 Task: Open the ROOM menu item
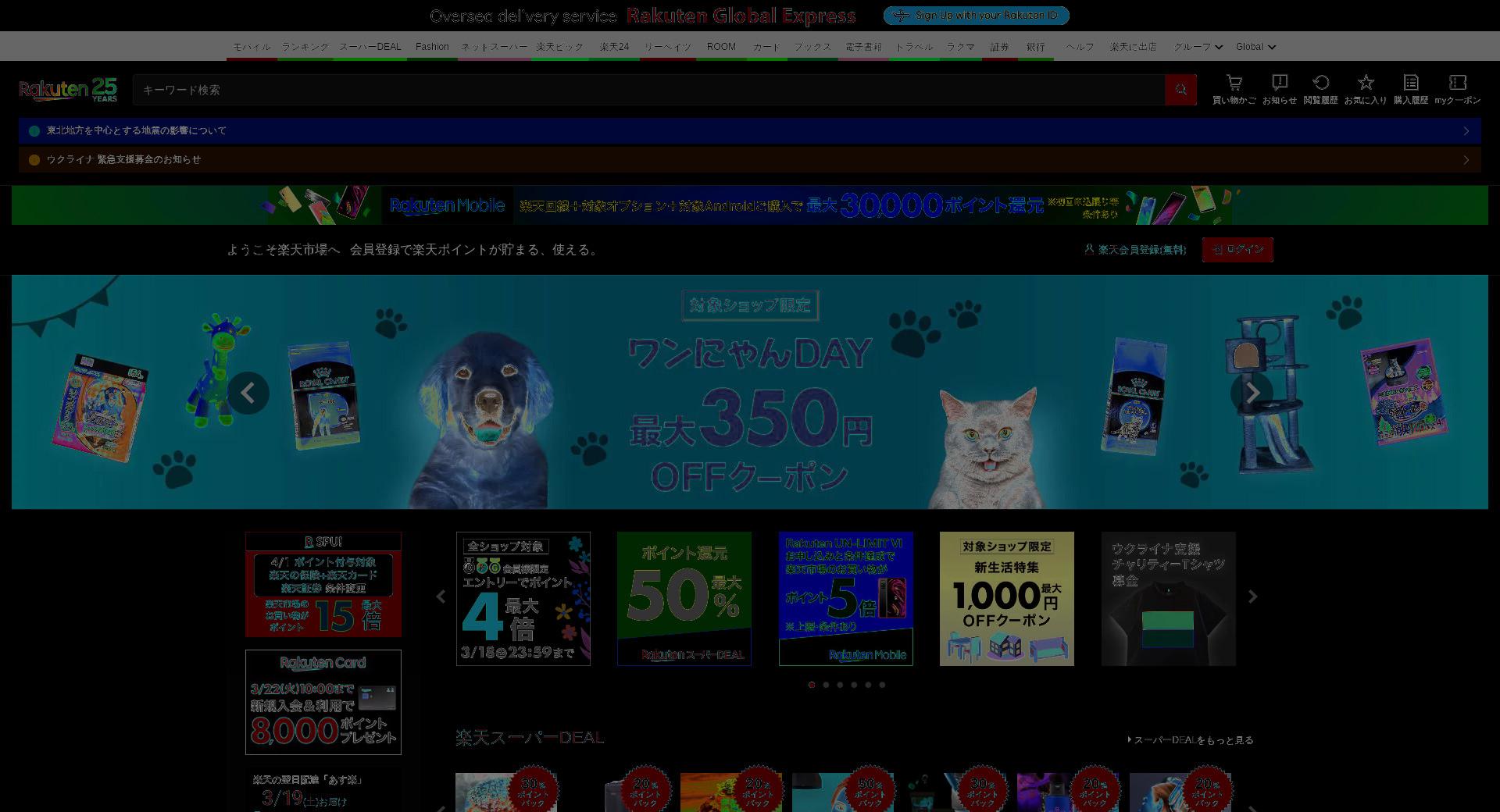click(721, 47)
